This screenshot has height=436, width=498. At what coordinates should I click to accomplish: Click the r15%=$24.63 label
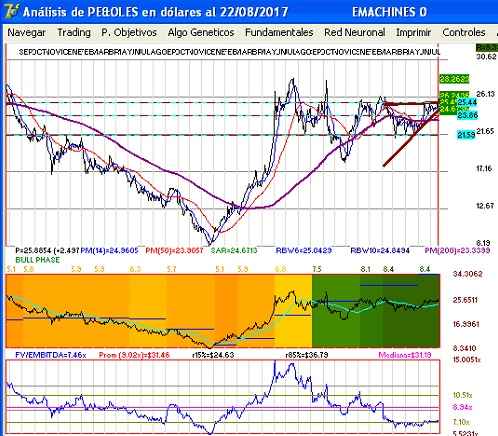coord(214,355)
